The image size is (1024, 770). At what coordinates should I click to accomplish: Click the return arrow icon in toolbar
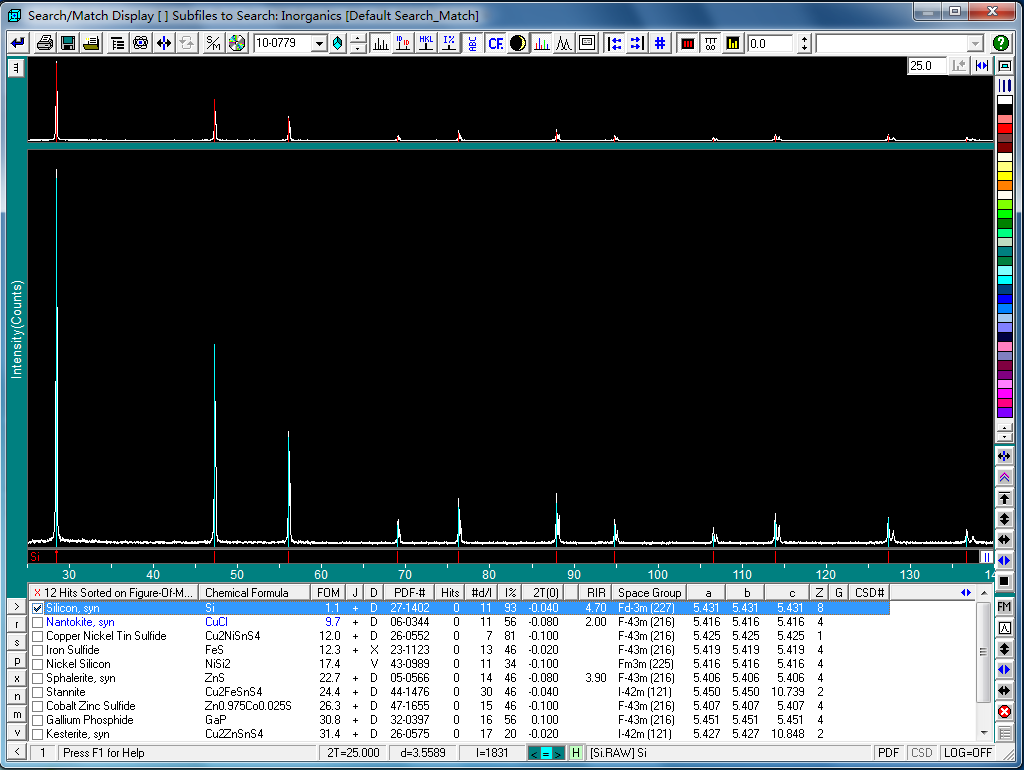coord(18,43)
